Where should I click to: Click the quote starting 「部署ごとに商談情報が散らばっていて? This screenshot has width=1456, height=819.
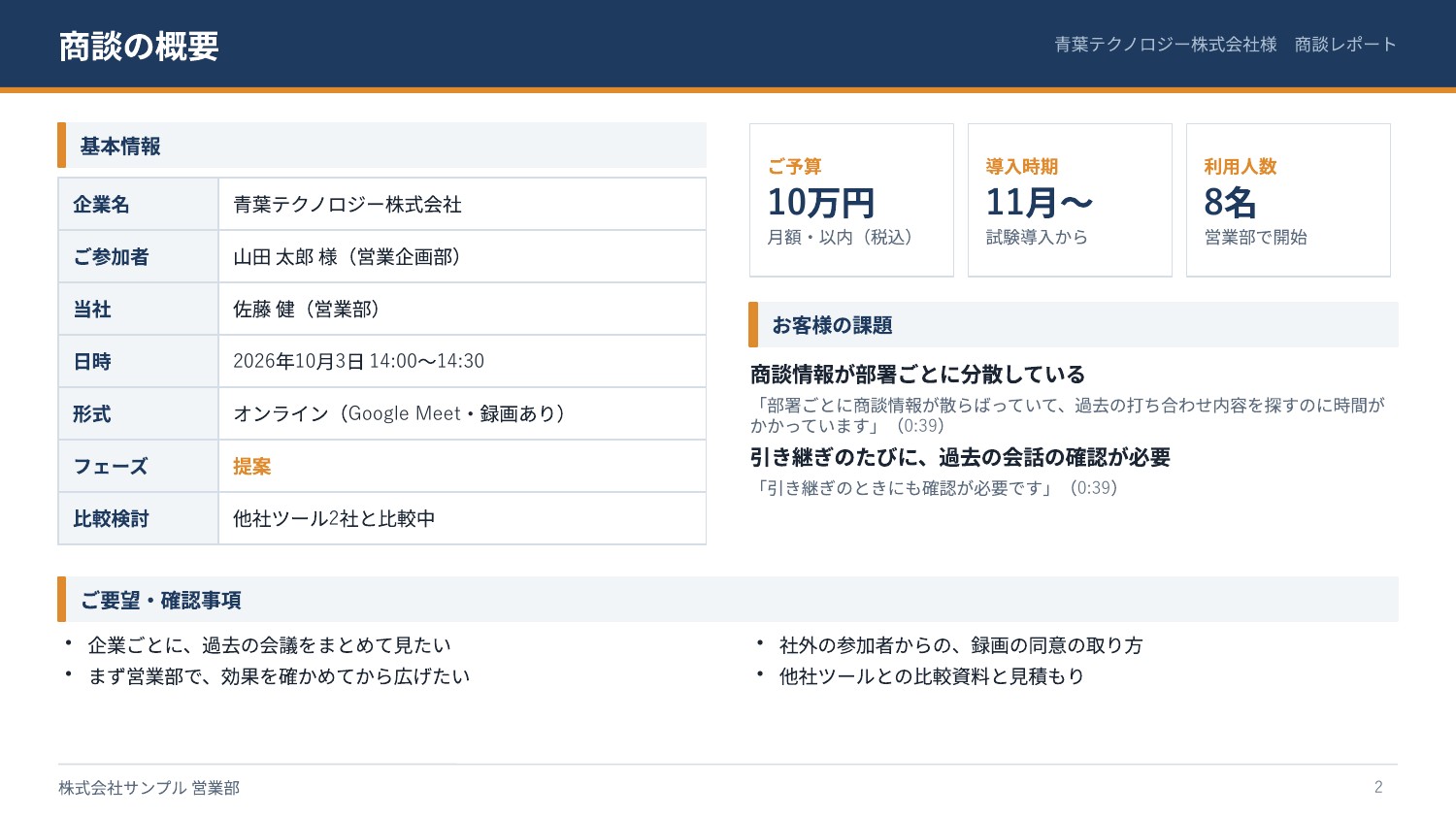click(1068, 415)
